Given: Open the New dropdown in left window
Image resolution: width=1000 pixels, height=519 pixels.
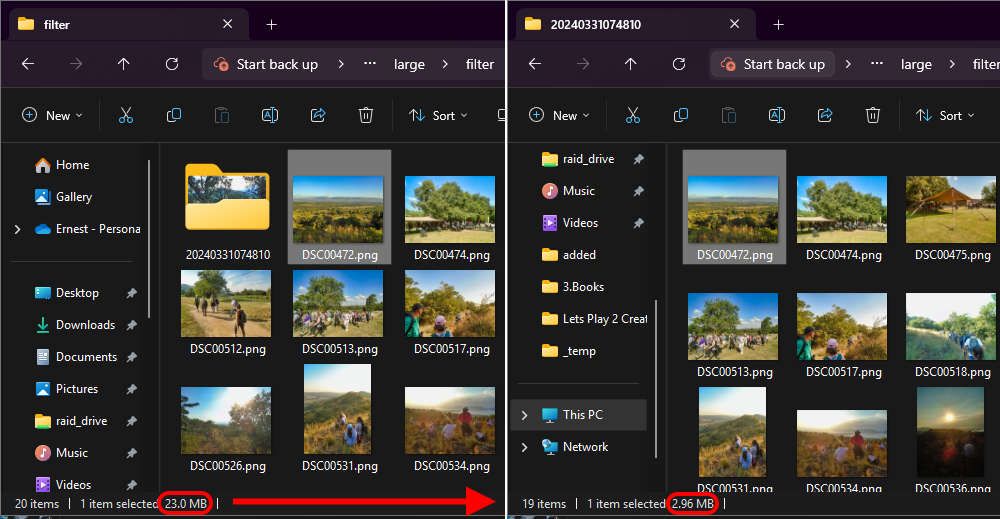Looking at the screenshot, I should click(x=52, y=116).
